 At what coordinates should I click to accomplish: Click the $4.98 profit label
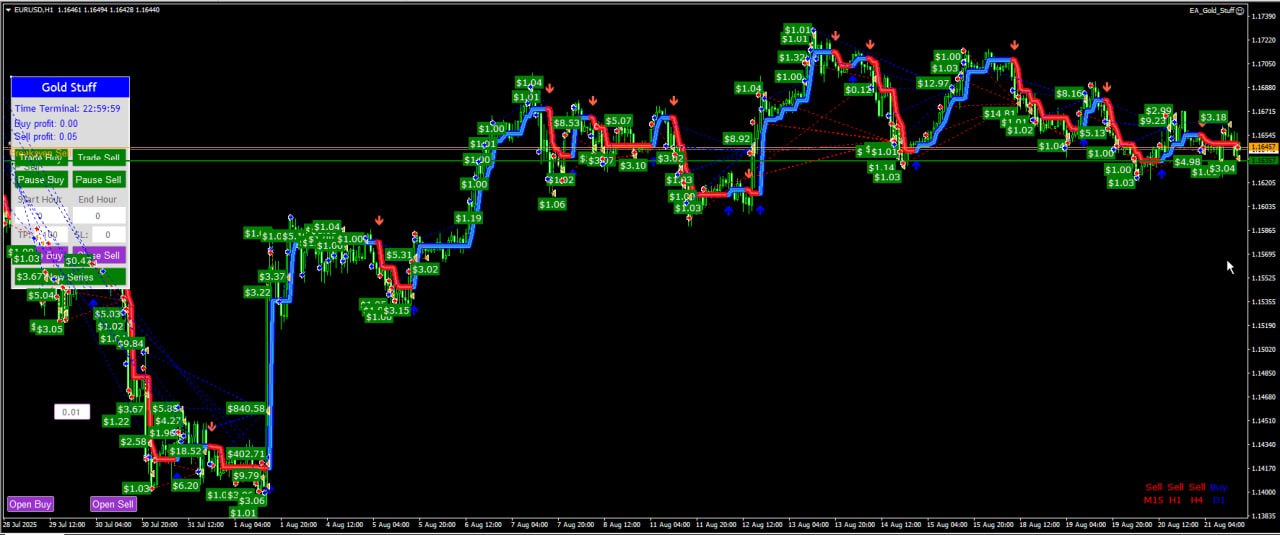point(1187,162)
